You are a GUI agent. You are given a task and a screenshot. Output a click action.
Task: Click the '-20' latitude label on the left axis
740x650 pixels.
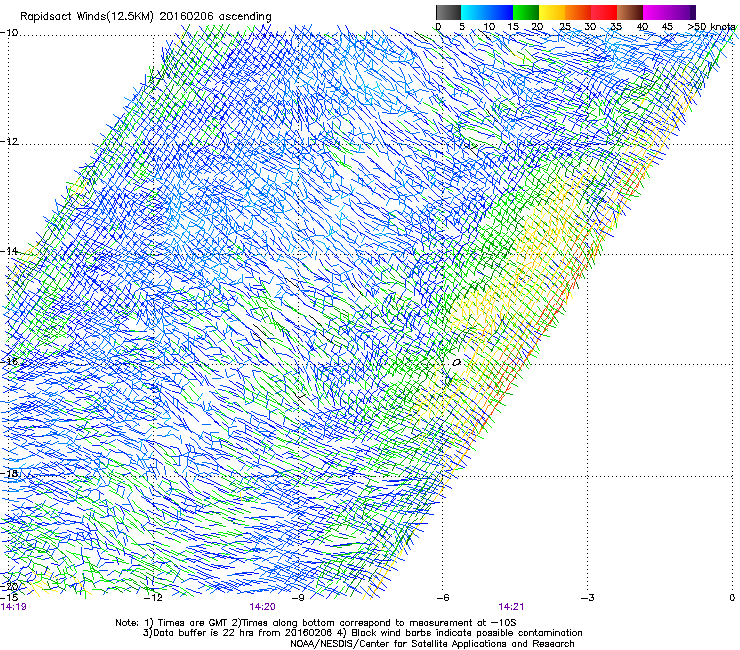tap(10, 586)
